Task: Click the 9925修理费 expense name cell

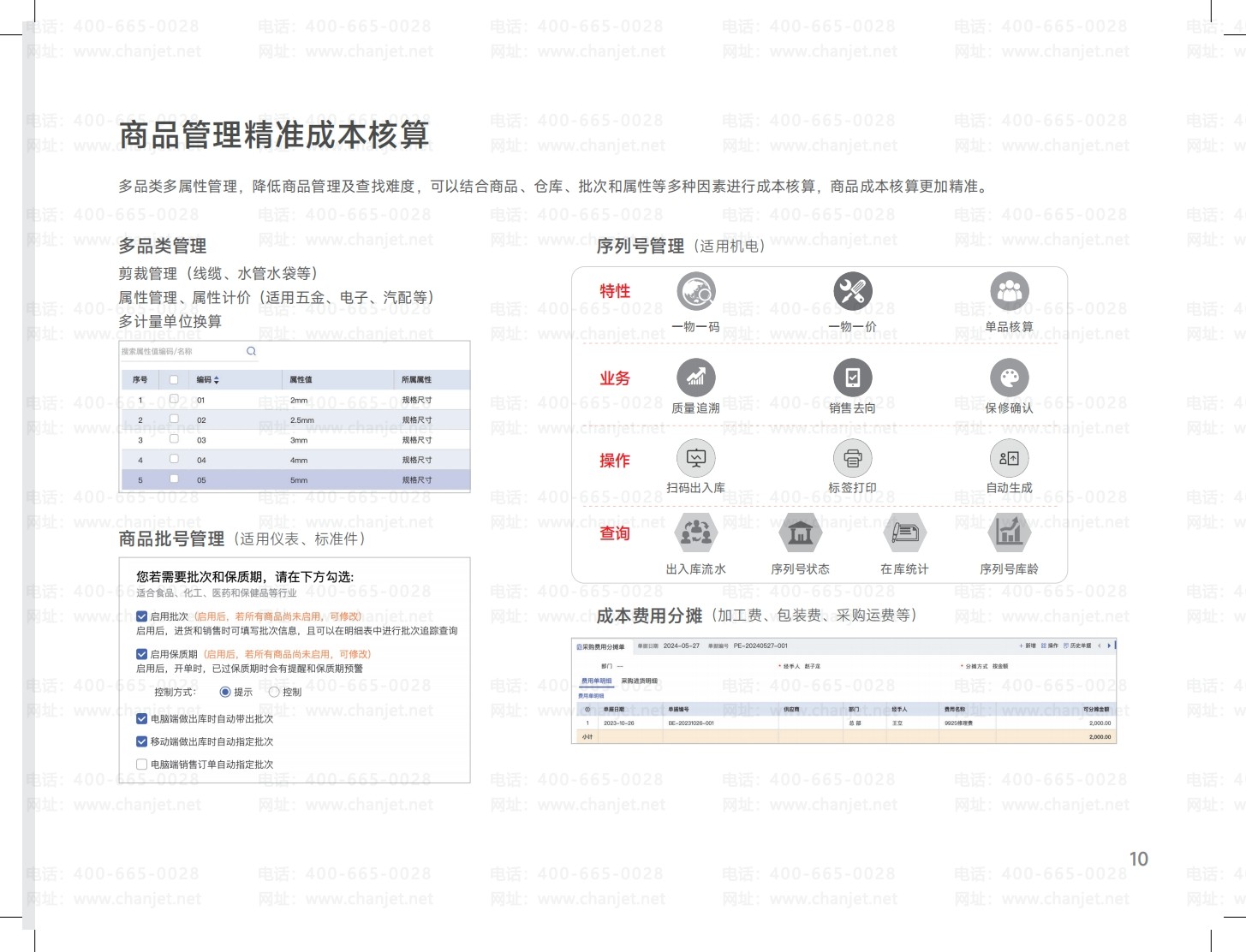Action: (958, 723)
